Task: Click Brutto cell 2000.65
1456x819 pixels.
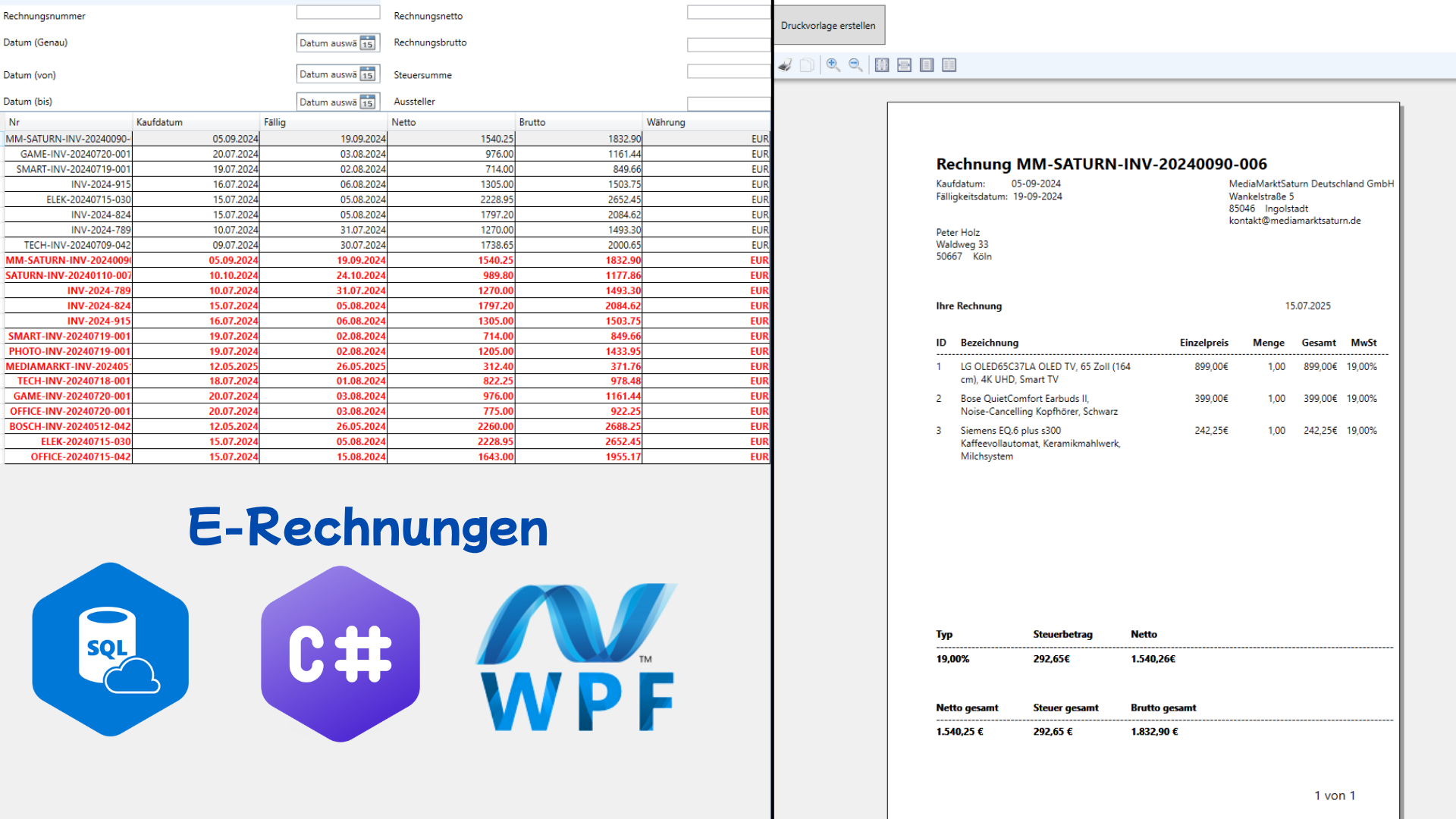Action: (578, 245)
